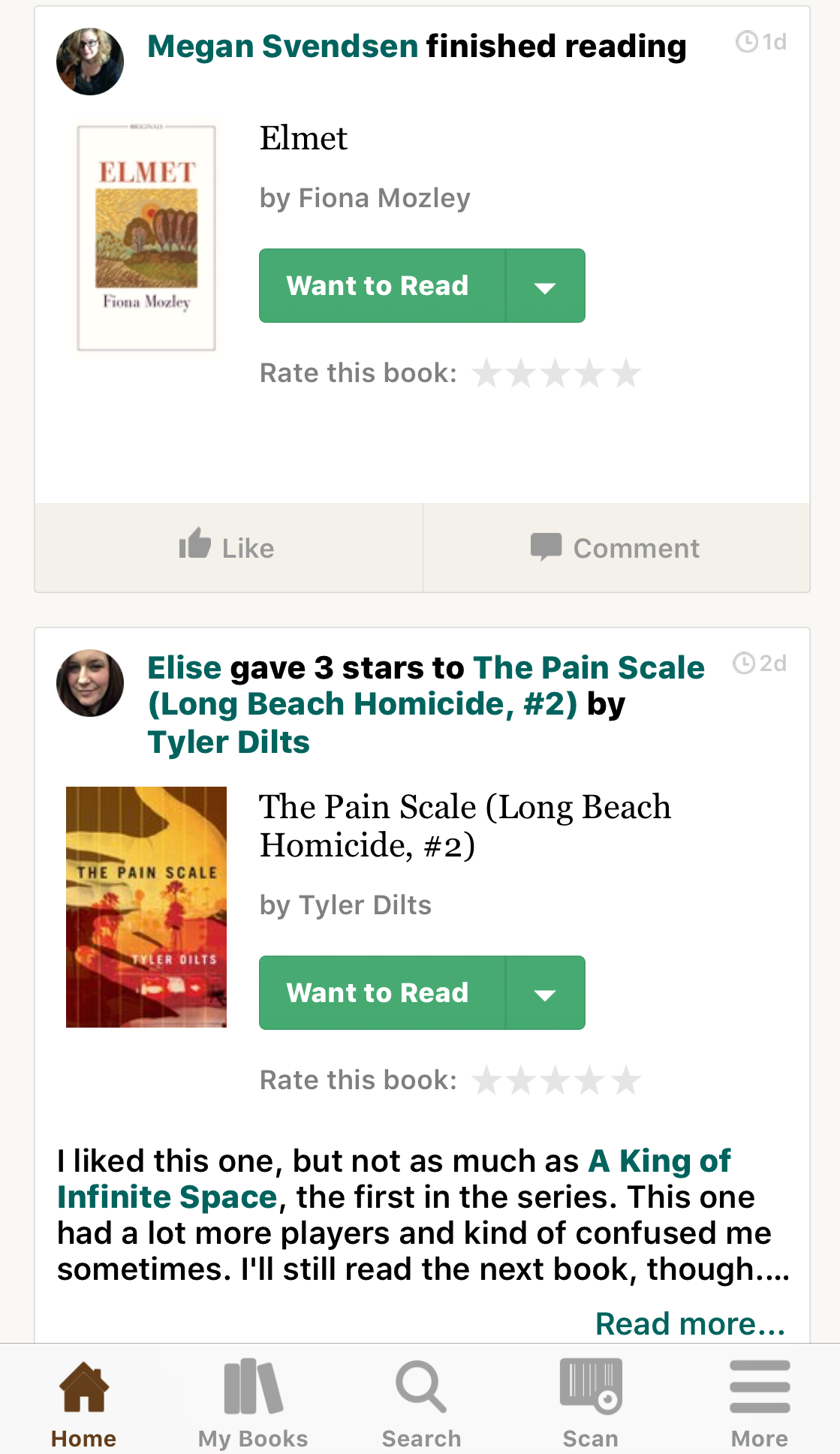Open the My Books tab
The image size is (840, 1454).
(253, 1389)
